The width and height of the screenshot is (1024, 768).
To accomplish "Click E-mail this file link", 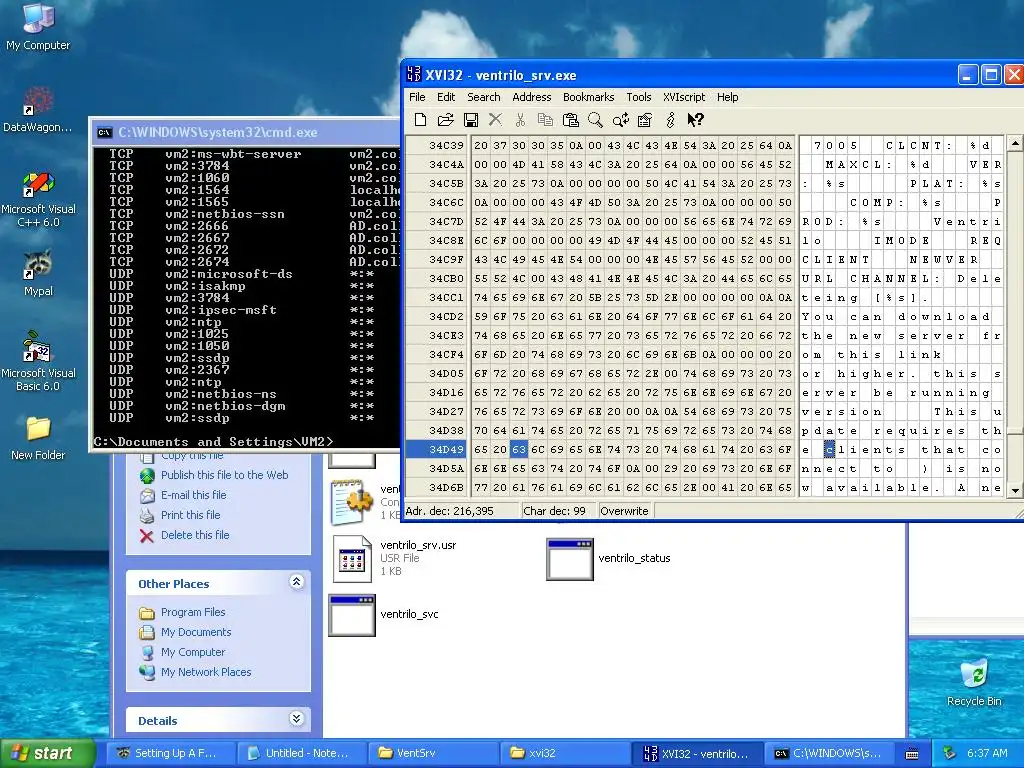I will coord(193,495).
